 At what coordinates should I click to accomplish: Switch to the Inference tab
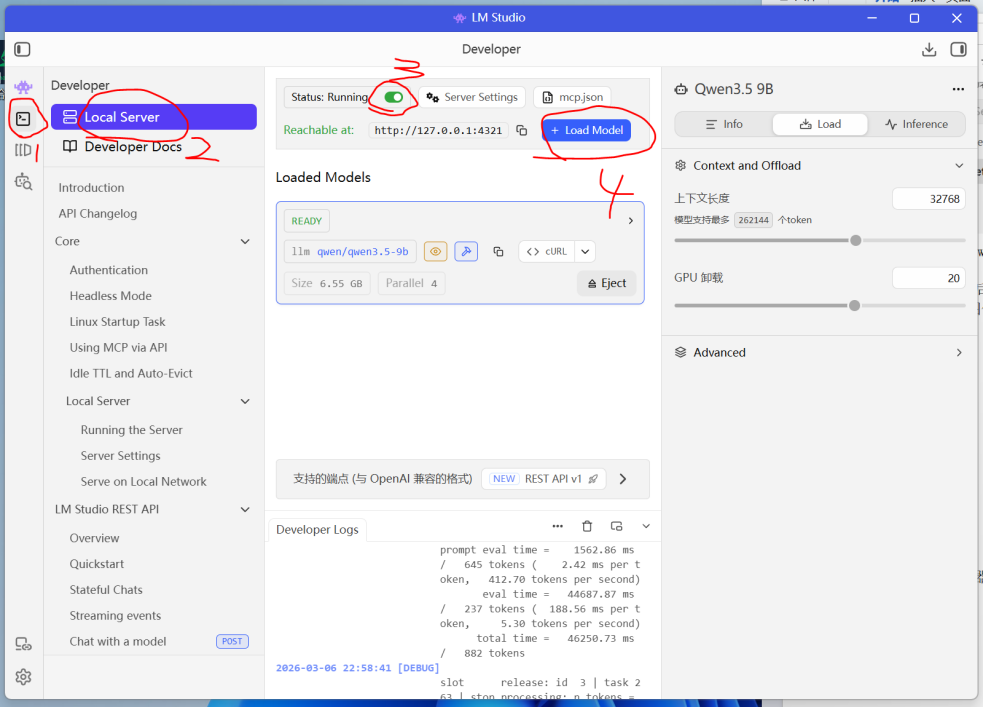click(x=917, y=124)
